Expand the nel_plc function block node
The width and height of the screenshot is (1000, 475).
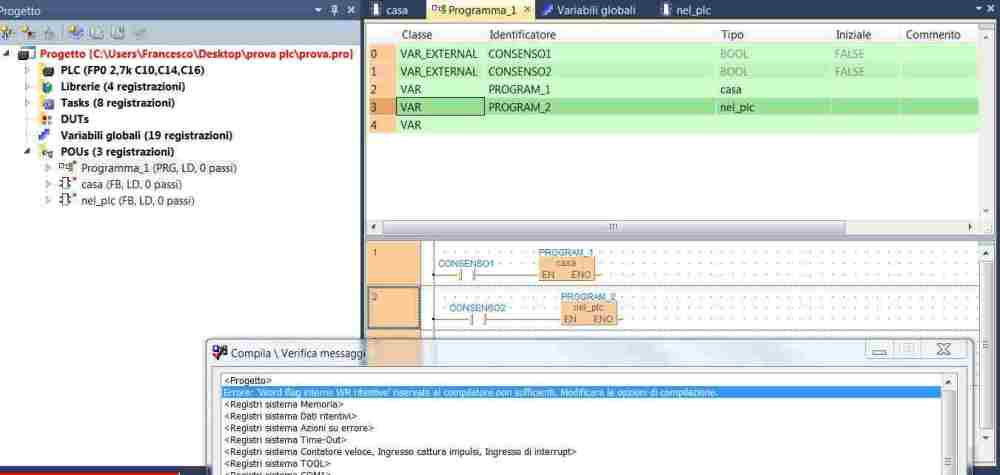(x=48, y=200)
